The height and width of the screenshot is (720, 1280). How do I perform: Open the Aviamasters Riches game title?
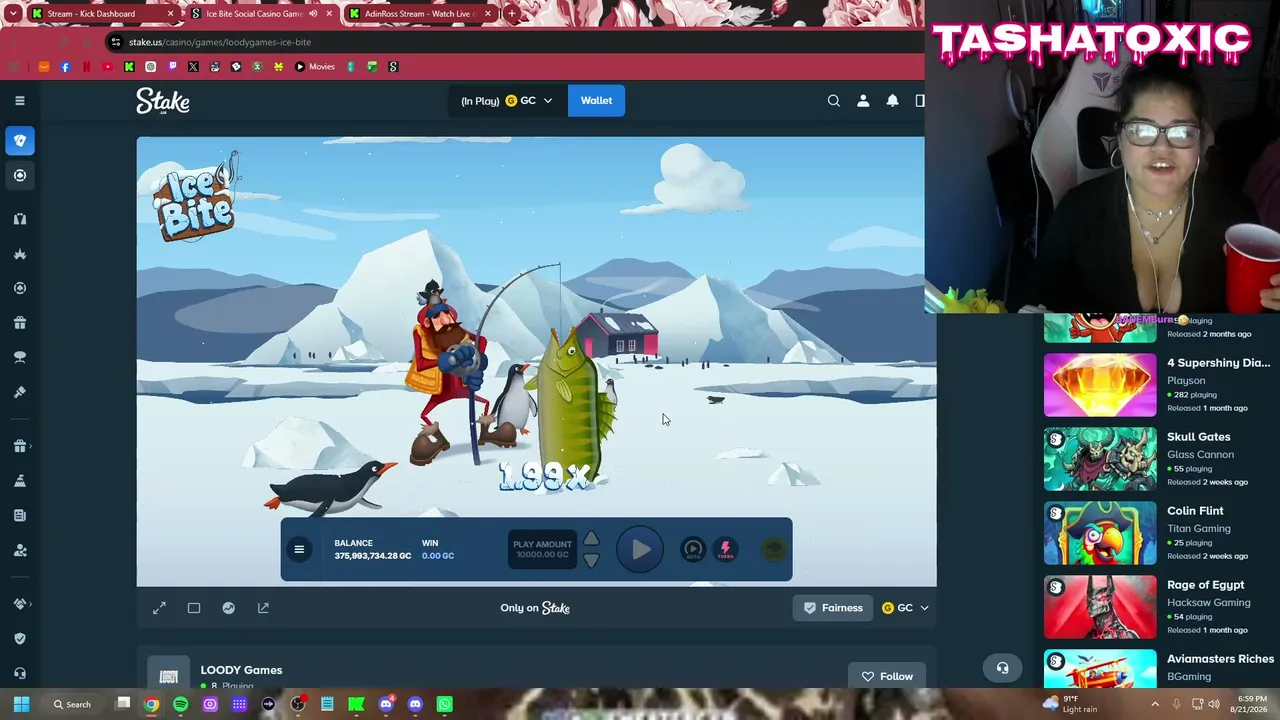pos(1220,659)
